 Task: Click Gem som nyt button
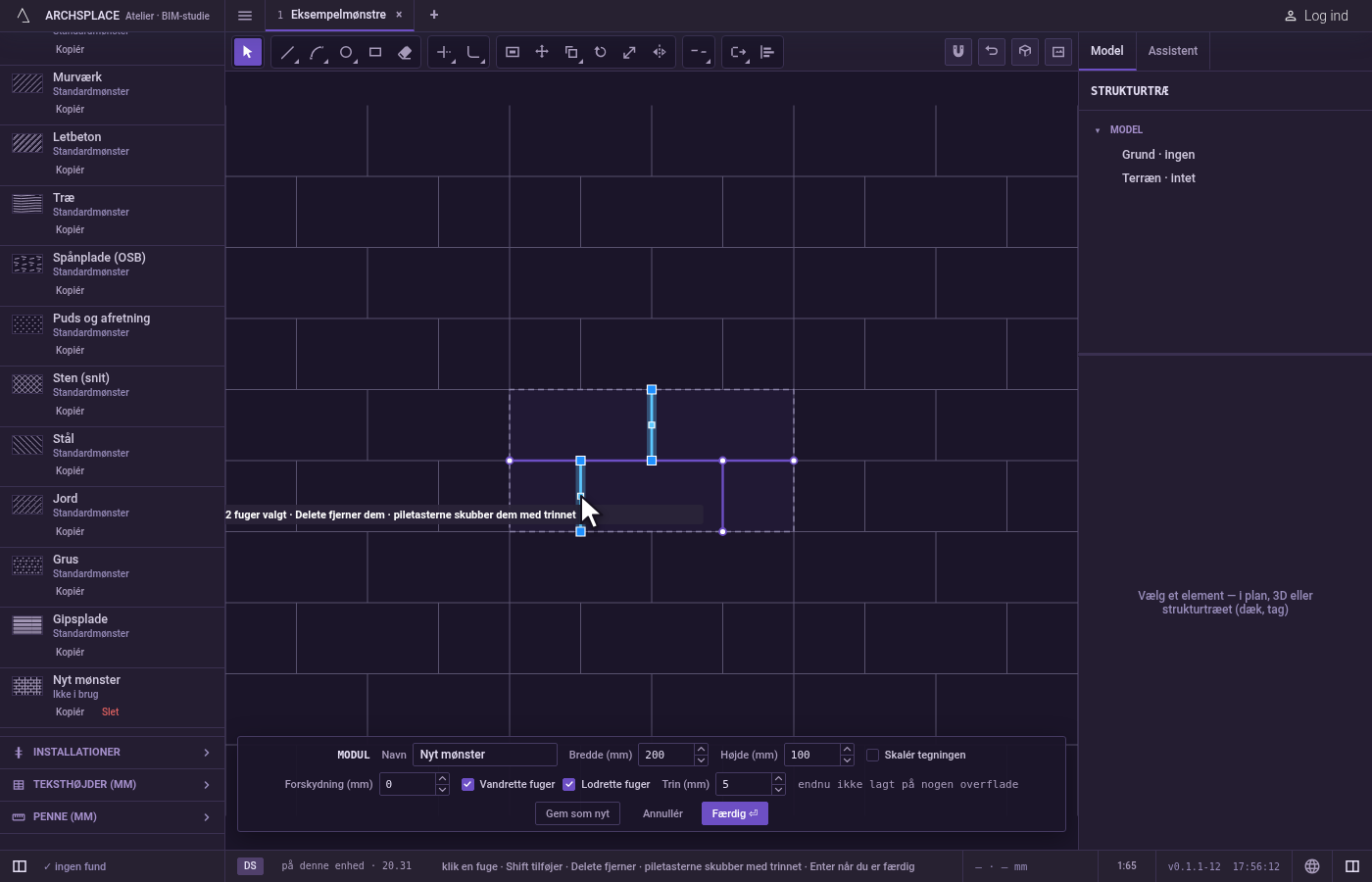coord(577,813)
